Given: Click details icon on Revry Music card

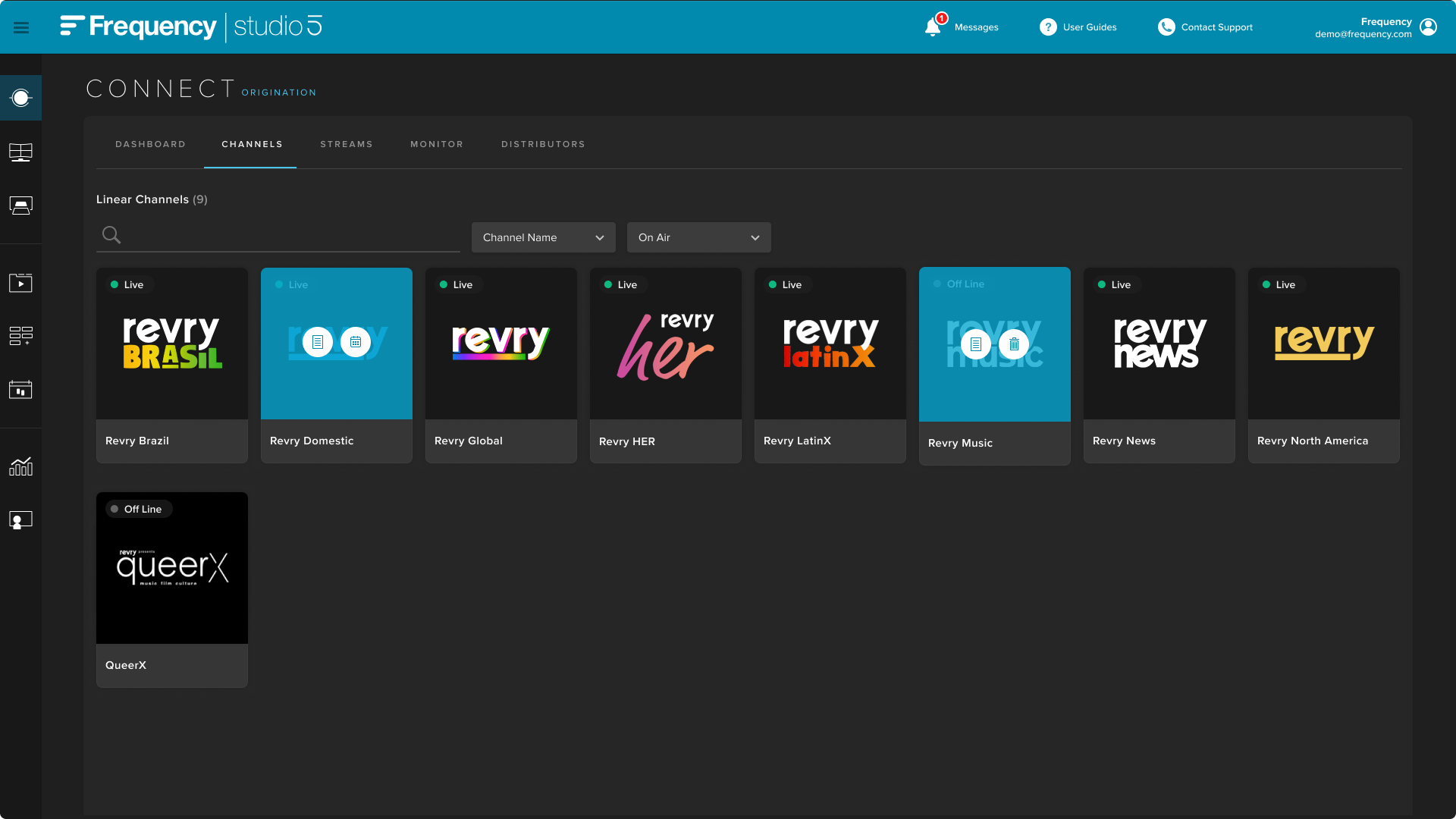Looking at the screenshot, I should pos(976,344).
